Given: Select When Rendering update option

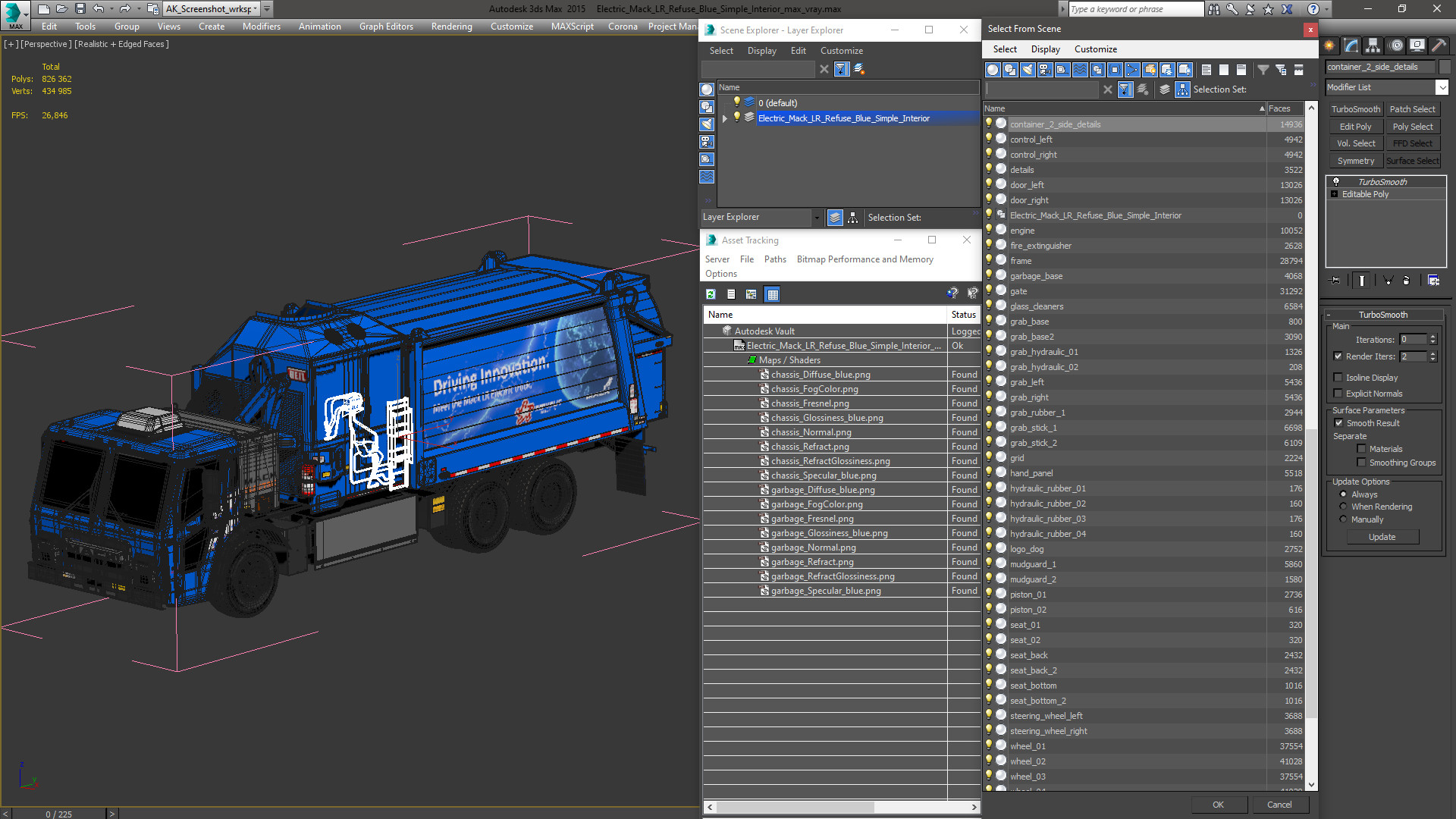Looking at the screenshot, I should 1343,507.
